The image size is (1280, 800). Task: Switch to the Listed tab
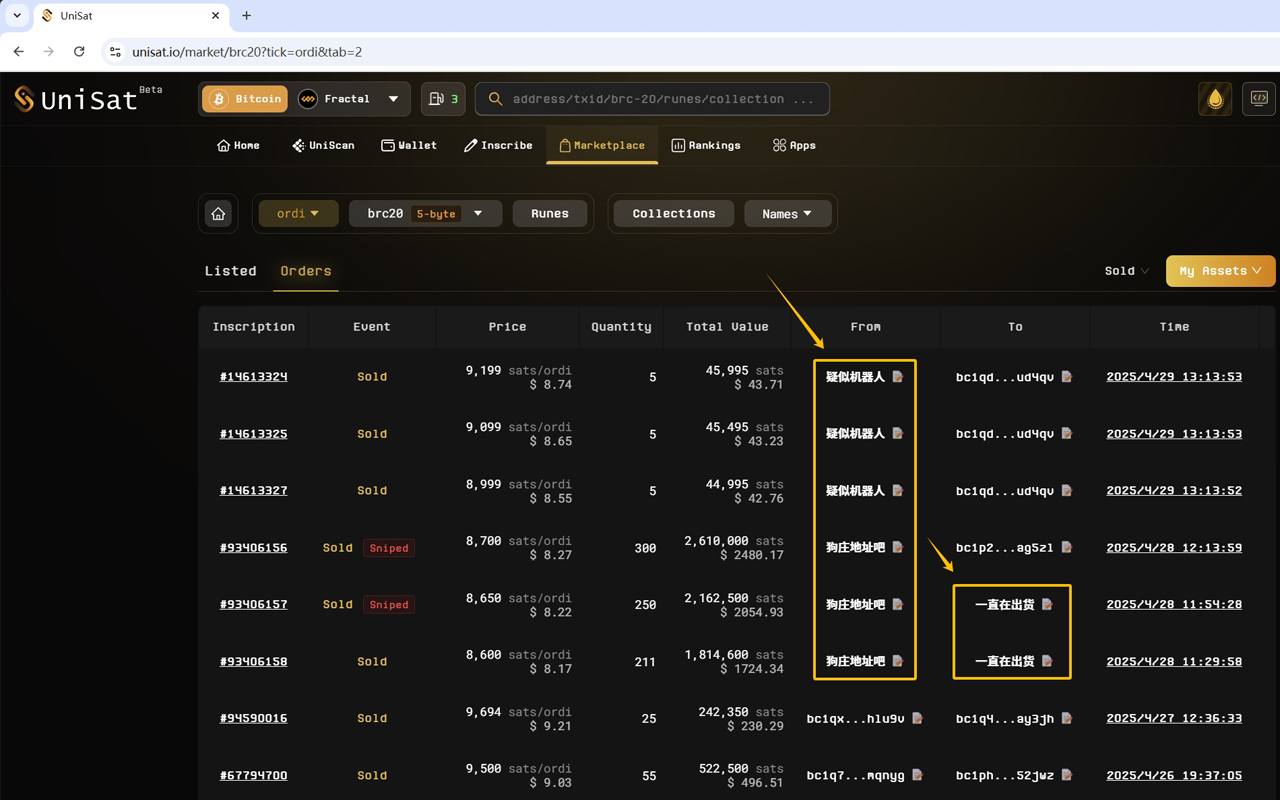point(230,271)
